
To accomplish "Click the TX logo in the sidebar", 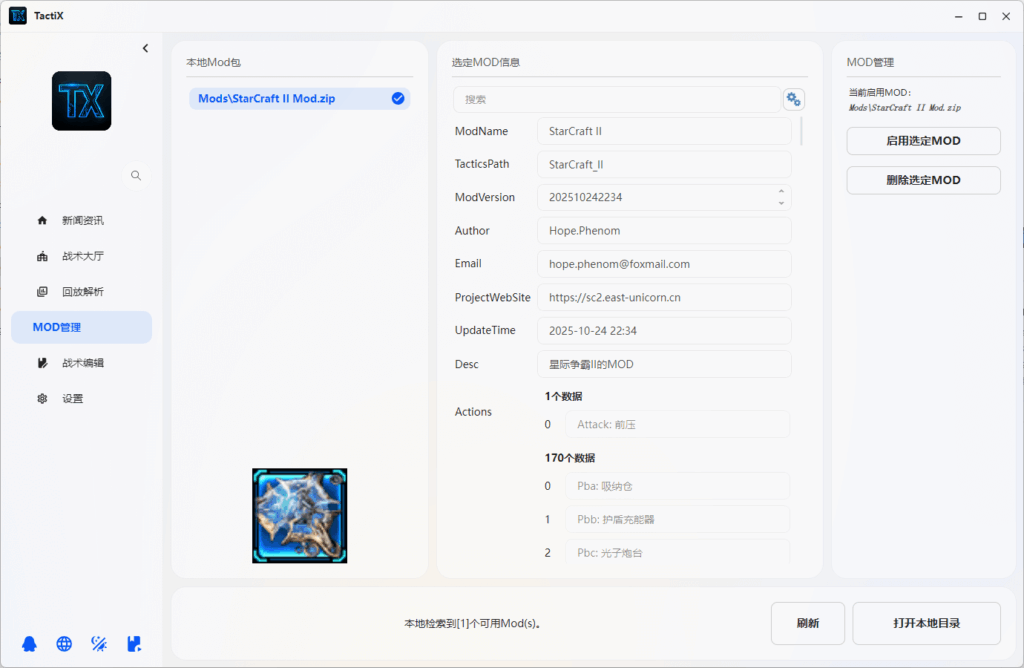I will [81, 101].
